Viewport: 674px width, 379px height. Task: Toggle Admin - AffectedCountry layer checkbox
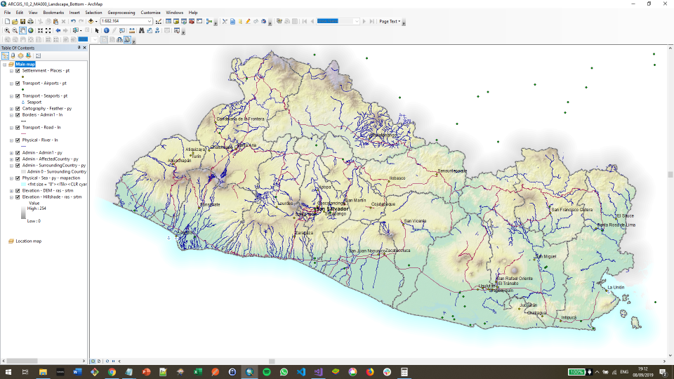coord(18,159)
